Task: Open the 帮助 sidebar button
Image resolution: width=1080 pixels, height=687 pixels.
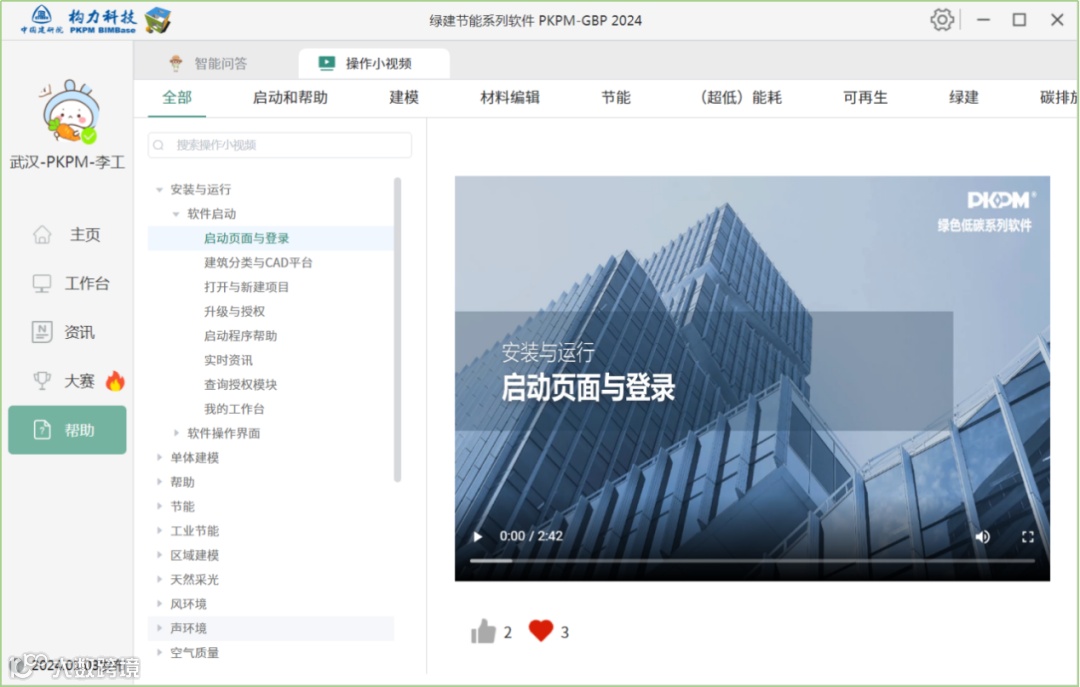Action: click(x=68, y=430)
